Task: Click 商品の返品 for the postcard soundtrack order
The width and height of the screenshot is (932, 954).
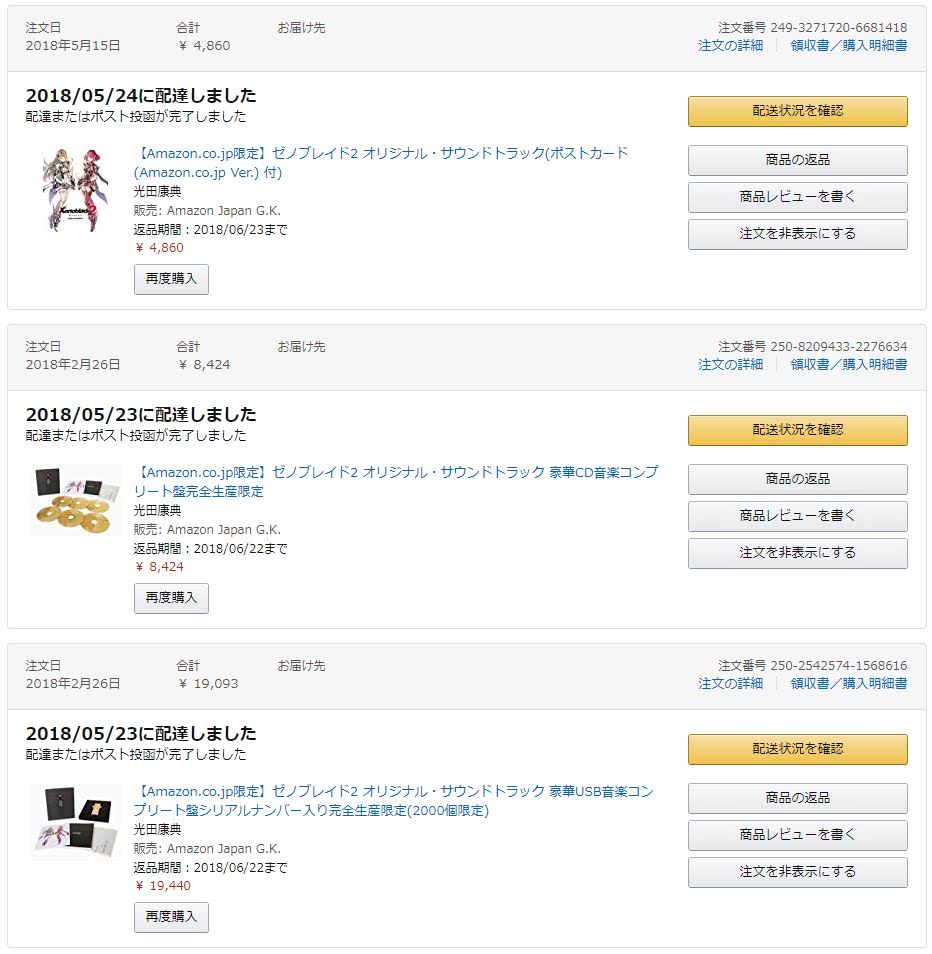Action: (x=797, y=160)
